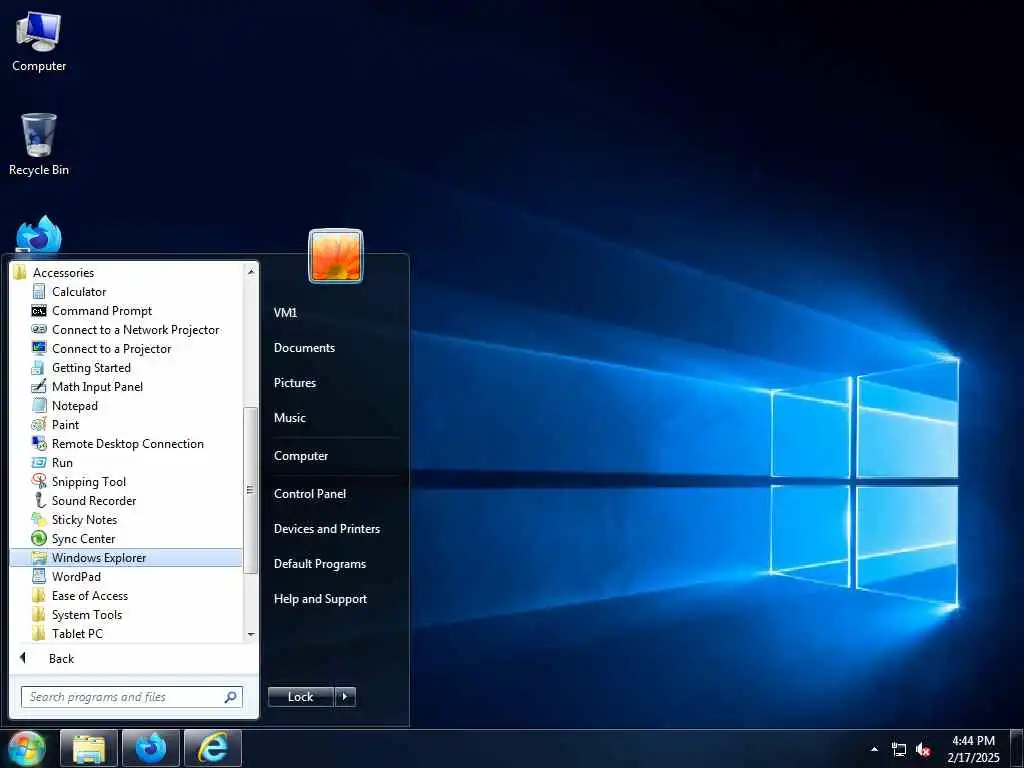
Task: Open shutdown options arrow next to Lock
Action: [345, 697]
